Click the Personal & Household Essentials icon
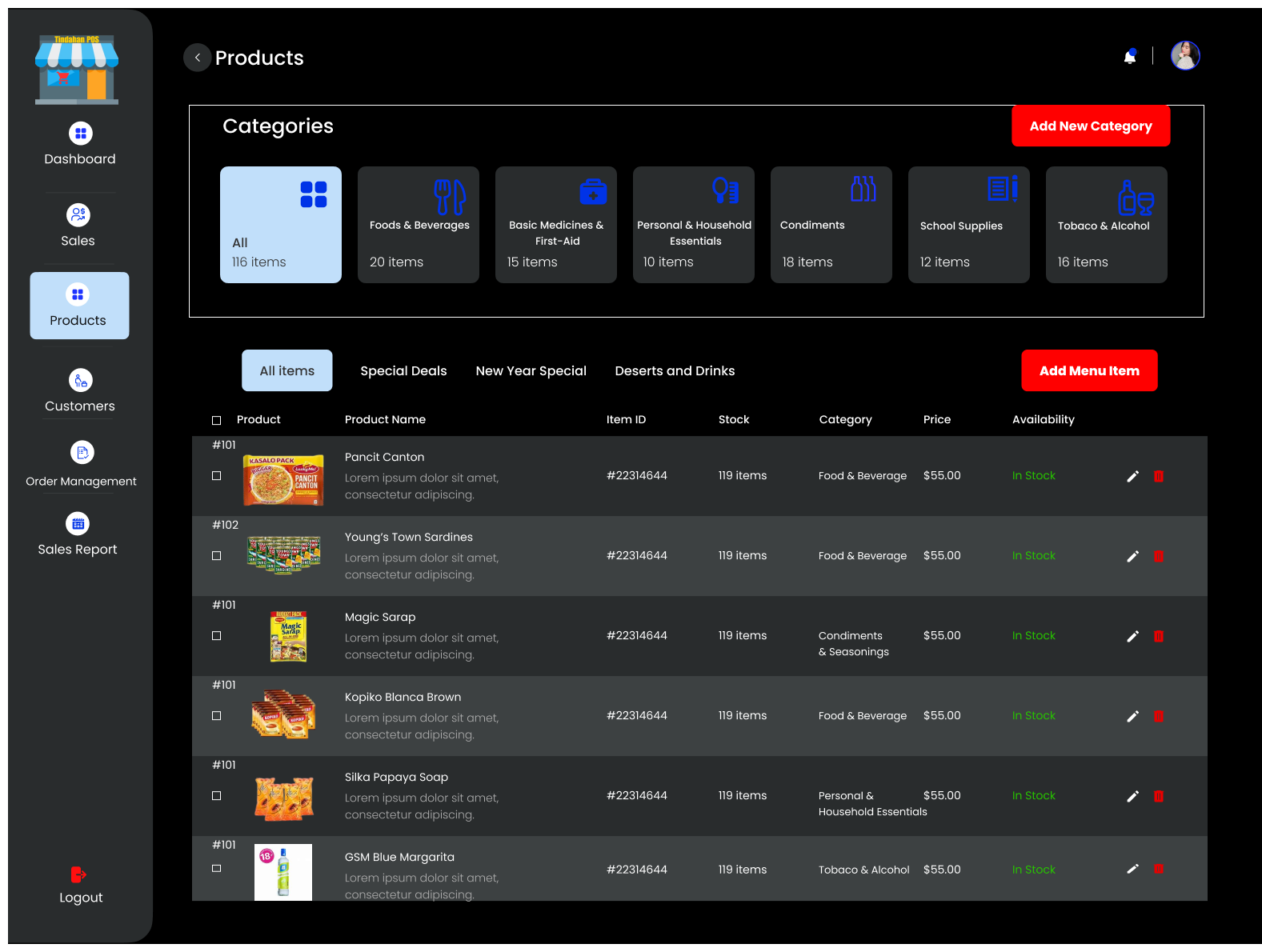The image size is (1262, 952). [x=726, y=190]
